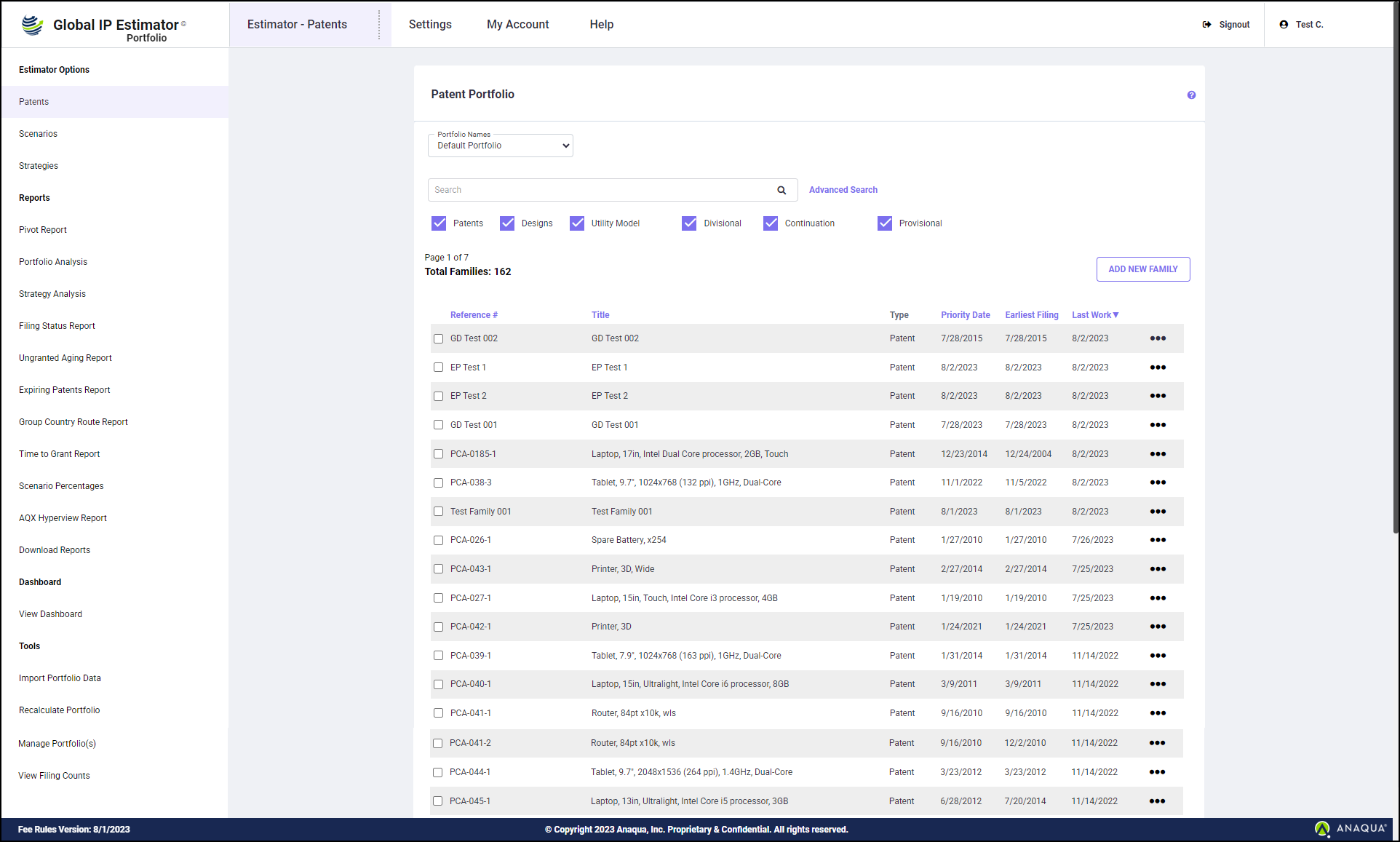Open the help question mark icon
The height and width of the screenshot is (842, 1400).
pos(1191,95)
